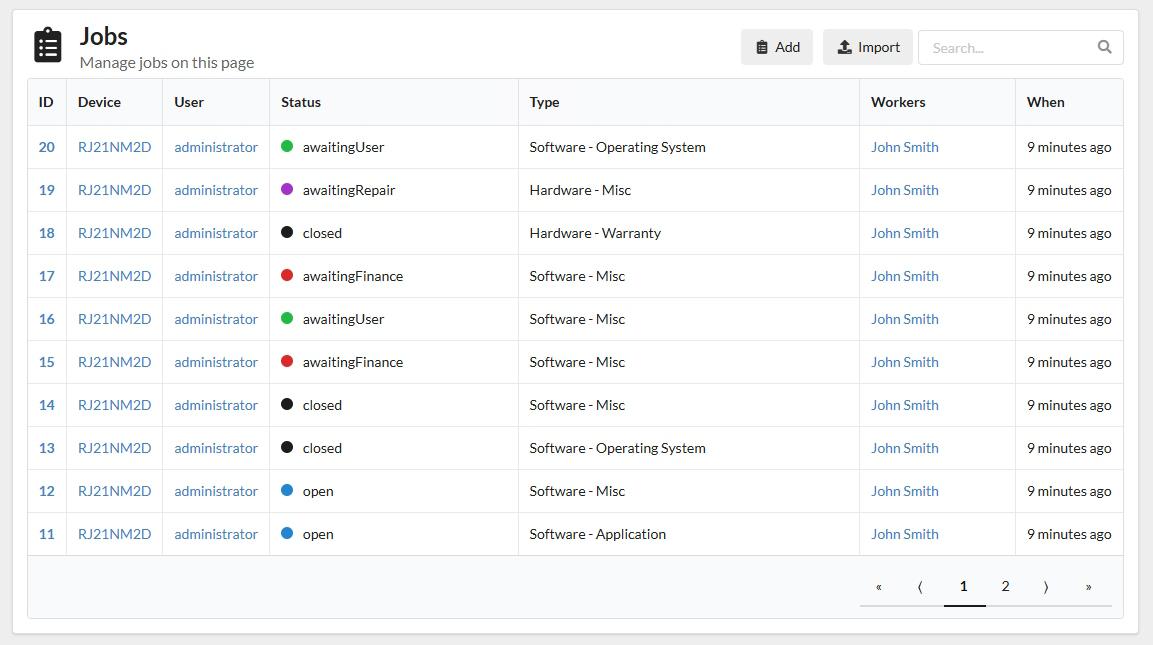Jump to the last page arrow

click(x=1088, y=587)
